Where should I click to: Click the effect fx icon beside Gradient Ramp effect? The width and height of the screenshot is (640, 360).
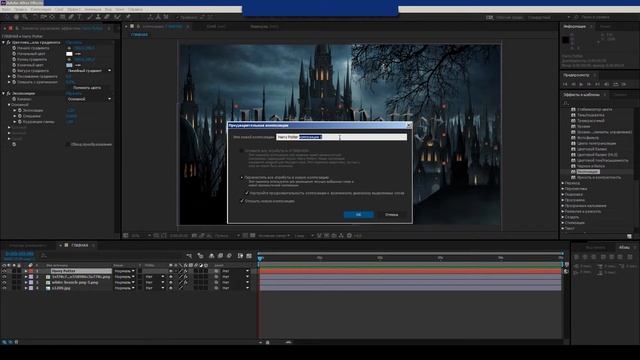tap(8, 42)
